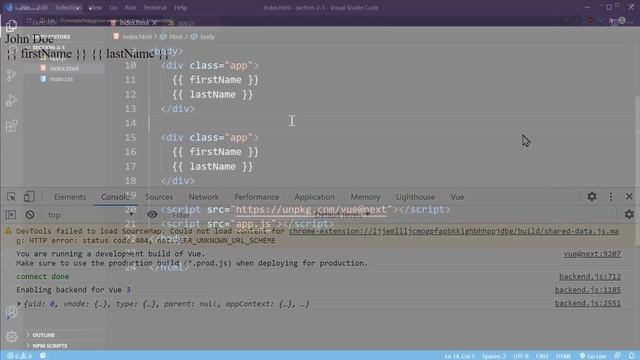Close the index.html editor tab

click(x=154, y=23)
